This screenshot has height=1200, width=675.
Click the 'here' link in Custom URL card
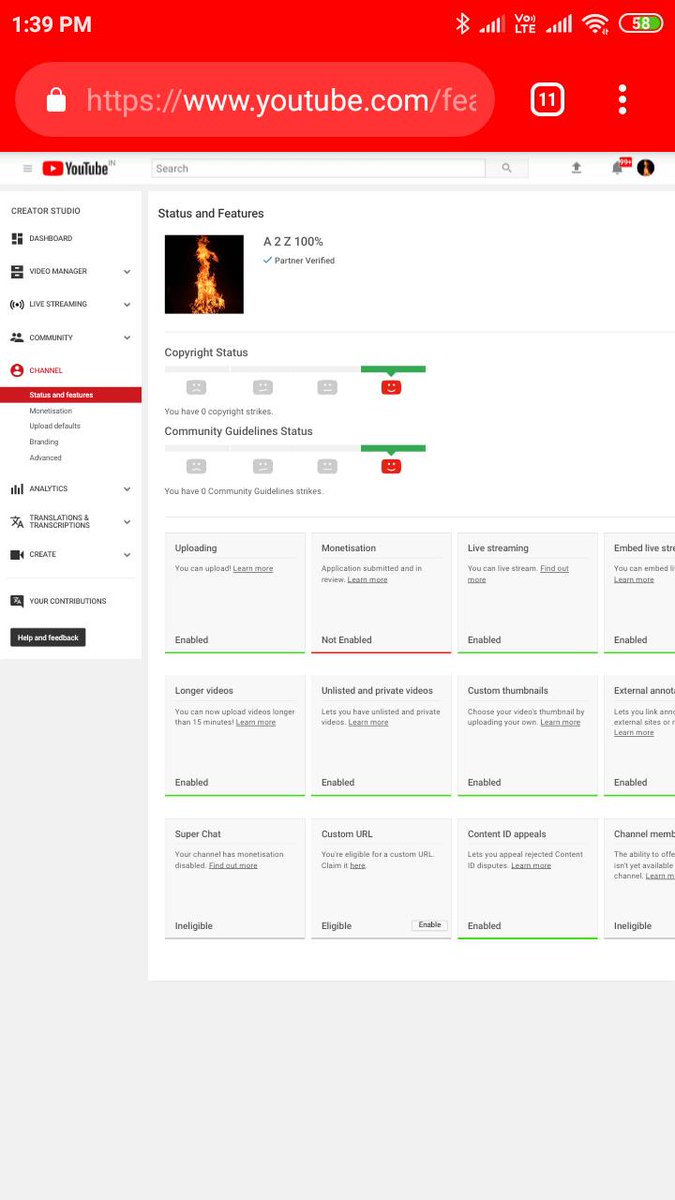(x=357, y=865)
